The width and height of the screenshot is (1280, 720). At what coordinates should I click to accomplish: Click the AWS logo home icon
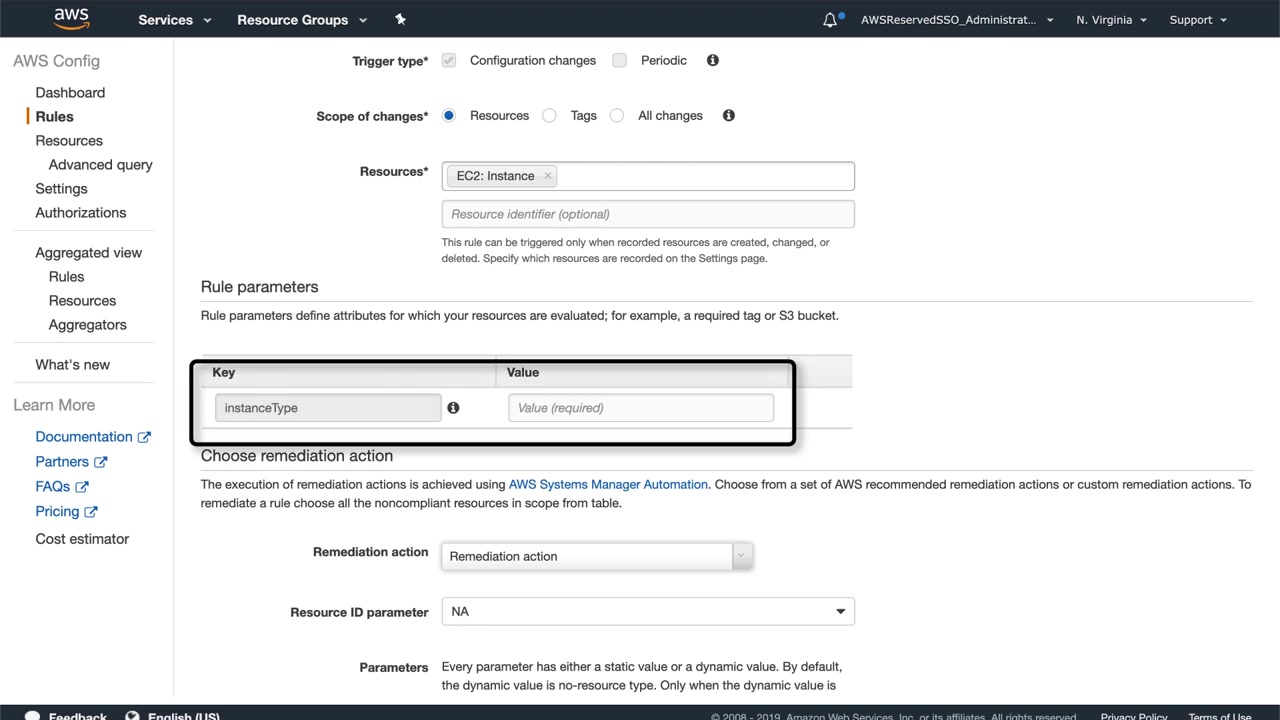pyautogui.click(x=71, y=19)
